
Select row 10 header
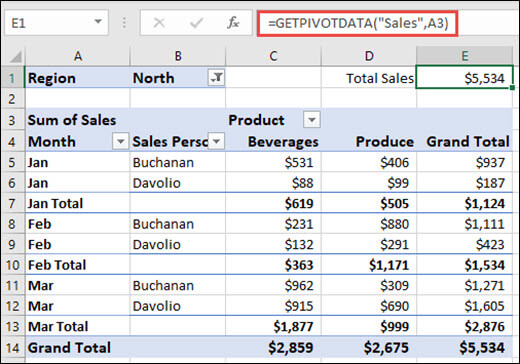pyautogui.click(x=13, y=265)
